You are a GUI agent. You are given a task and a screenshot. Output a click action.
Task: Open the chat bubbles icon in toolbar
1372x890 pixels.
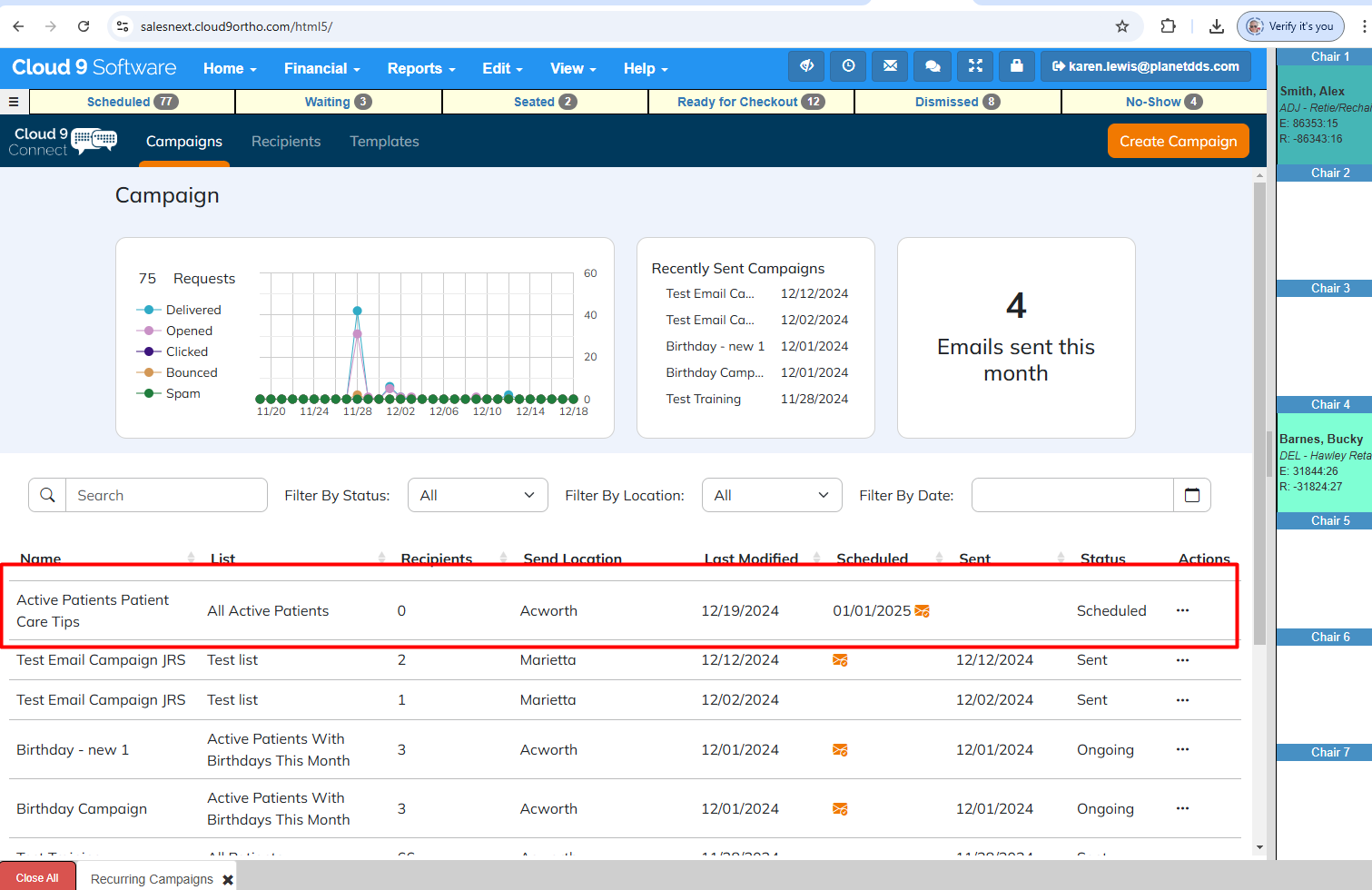[933, 66]
